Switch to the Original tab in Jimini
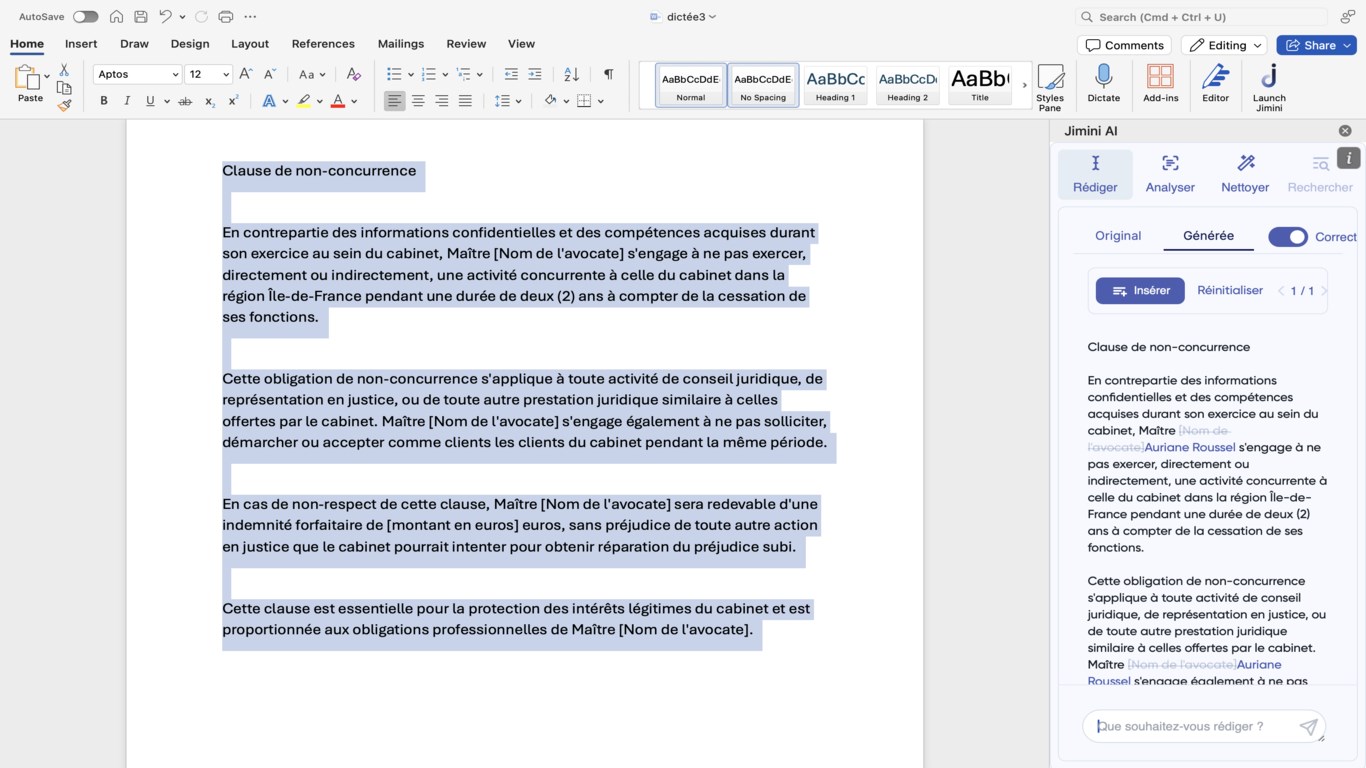1366x768 pixels. pyautogui.click(x=1118, y=236)
